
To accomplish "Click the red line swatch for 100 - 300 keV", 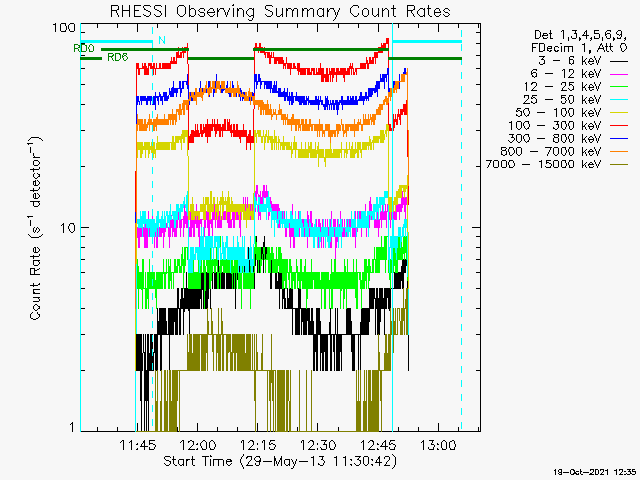I will pyautogui.click(x=619, y=126).
